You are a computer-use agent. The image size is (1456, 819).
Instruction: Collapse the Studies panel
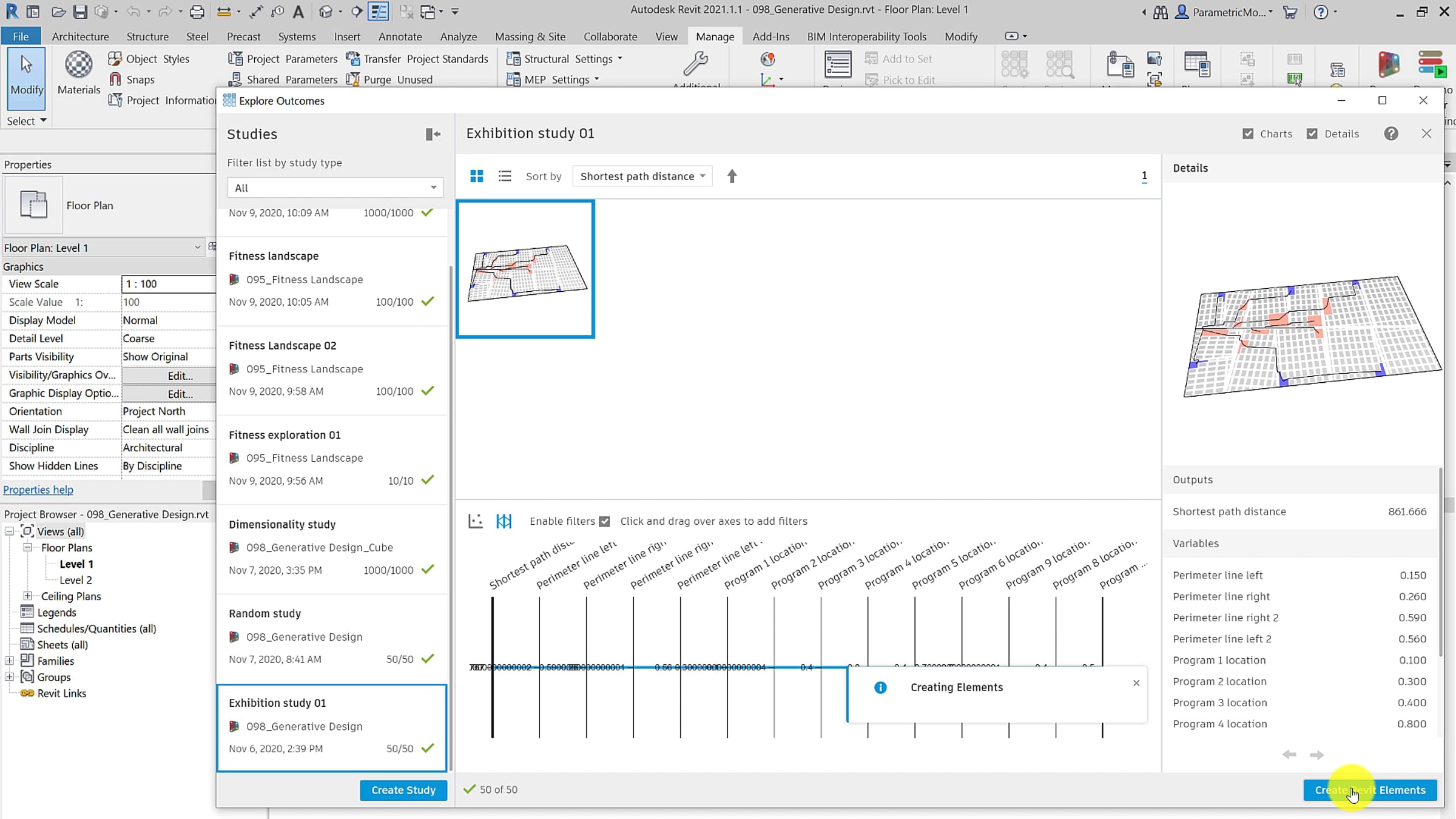coord(433,134)
